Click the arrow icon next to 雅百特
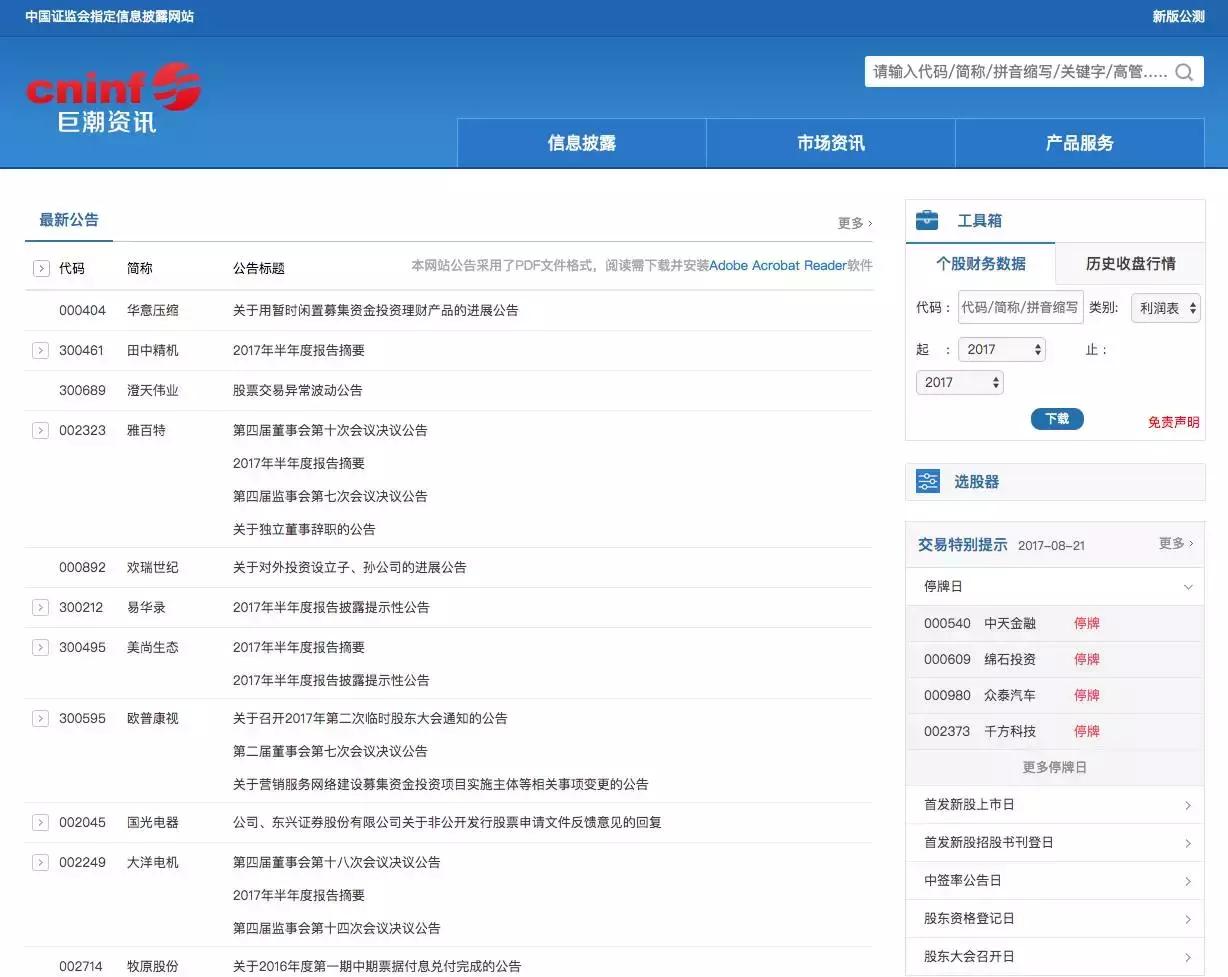The height and width of the screenshot is (977, 1228). point(40,429)
